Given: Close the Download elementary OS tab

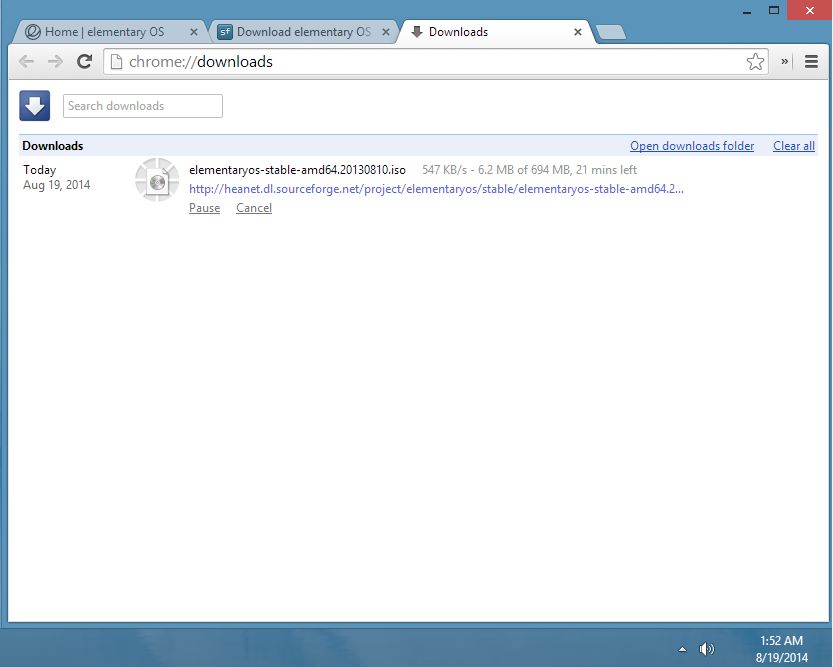Looking at the screenshot, I should coord(386,32).
